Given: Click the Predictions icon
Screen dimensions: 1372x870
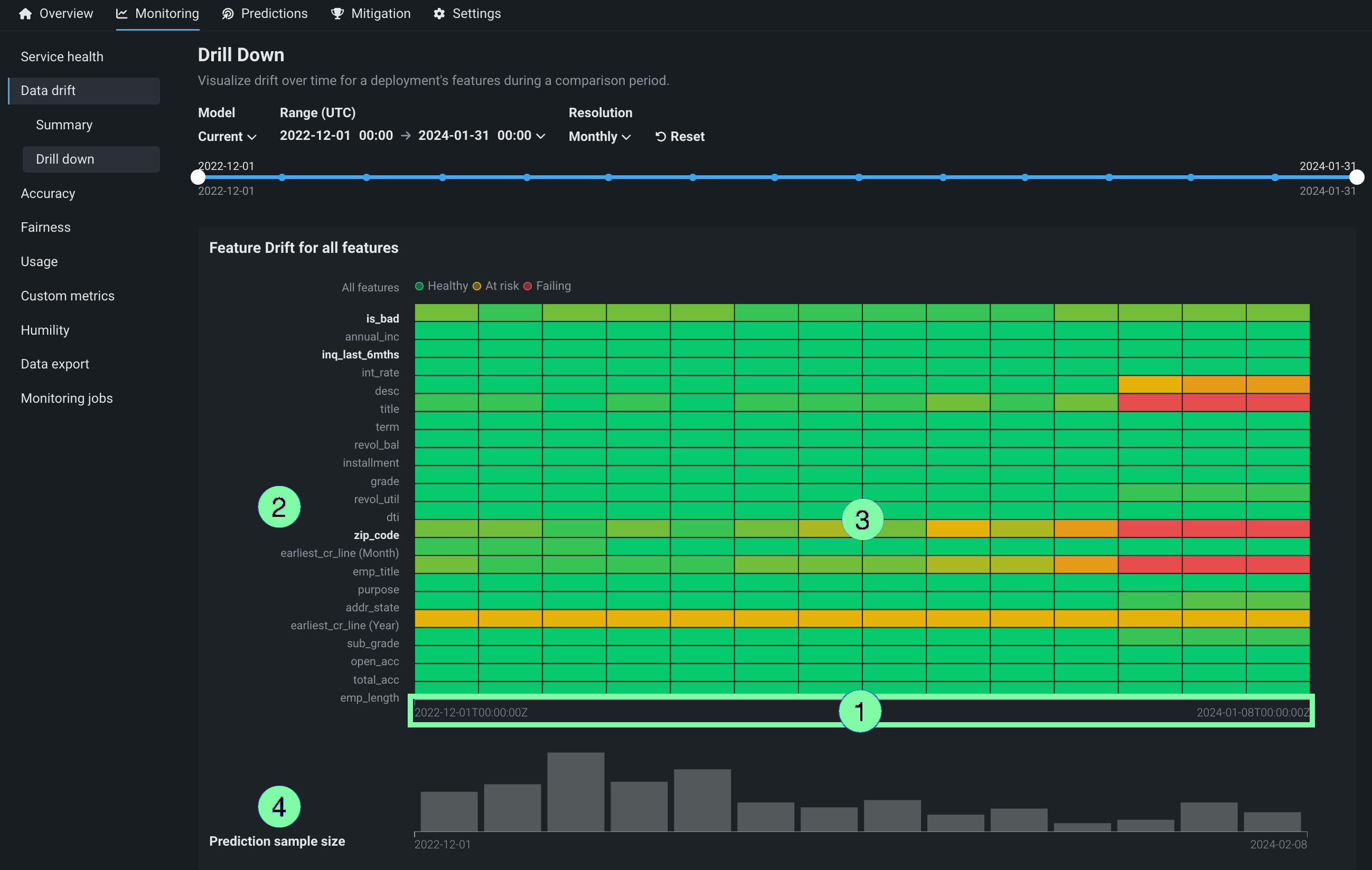Looking at the screenshot, I should pos(227,14).
